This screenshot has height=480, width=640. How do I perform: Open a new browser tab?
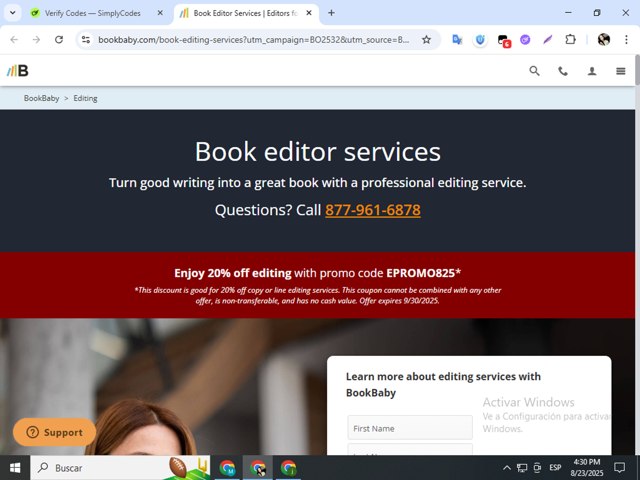[x=331, y=13]
